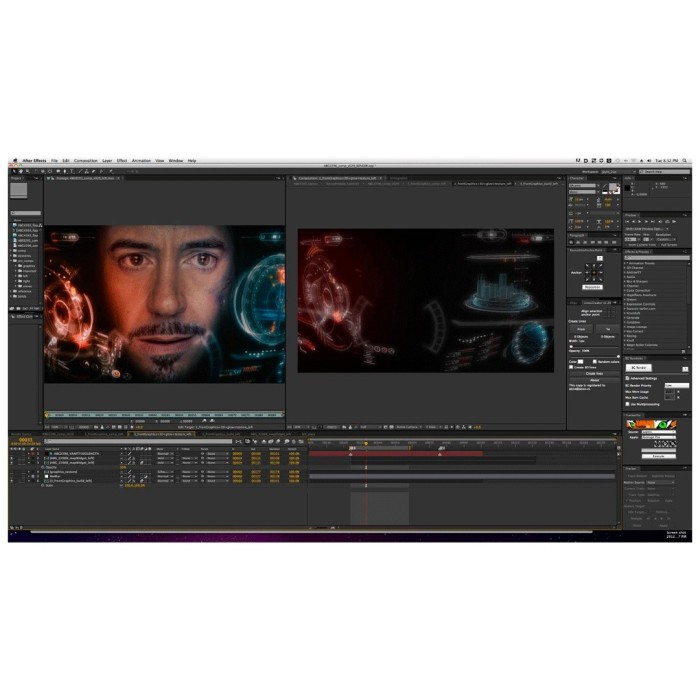Expand the Blur & Sharpen effects category
This screenshot has width=700, height=700.
[625, 281]
